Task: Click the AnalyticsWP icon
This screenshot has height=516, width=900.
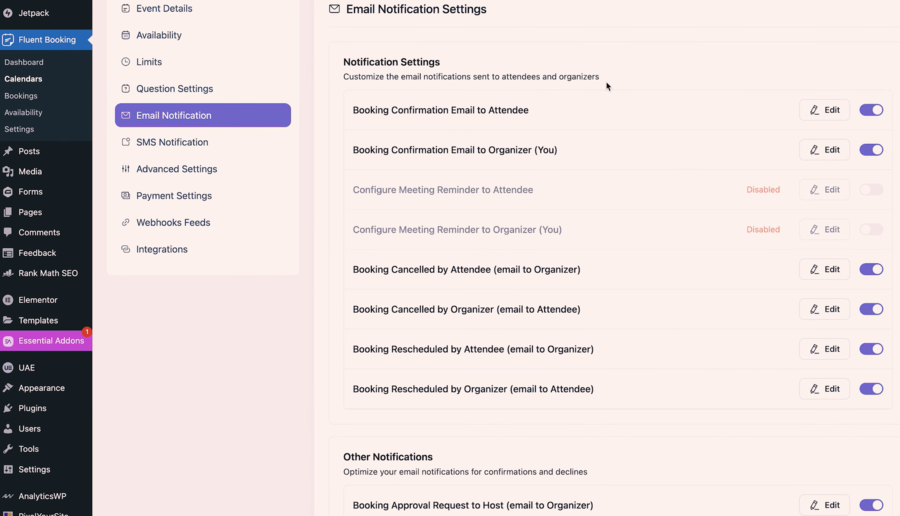Action: click(8, 496)
